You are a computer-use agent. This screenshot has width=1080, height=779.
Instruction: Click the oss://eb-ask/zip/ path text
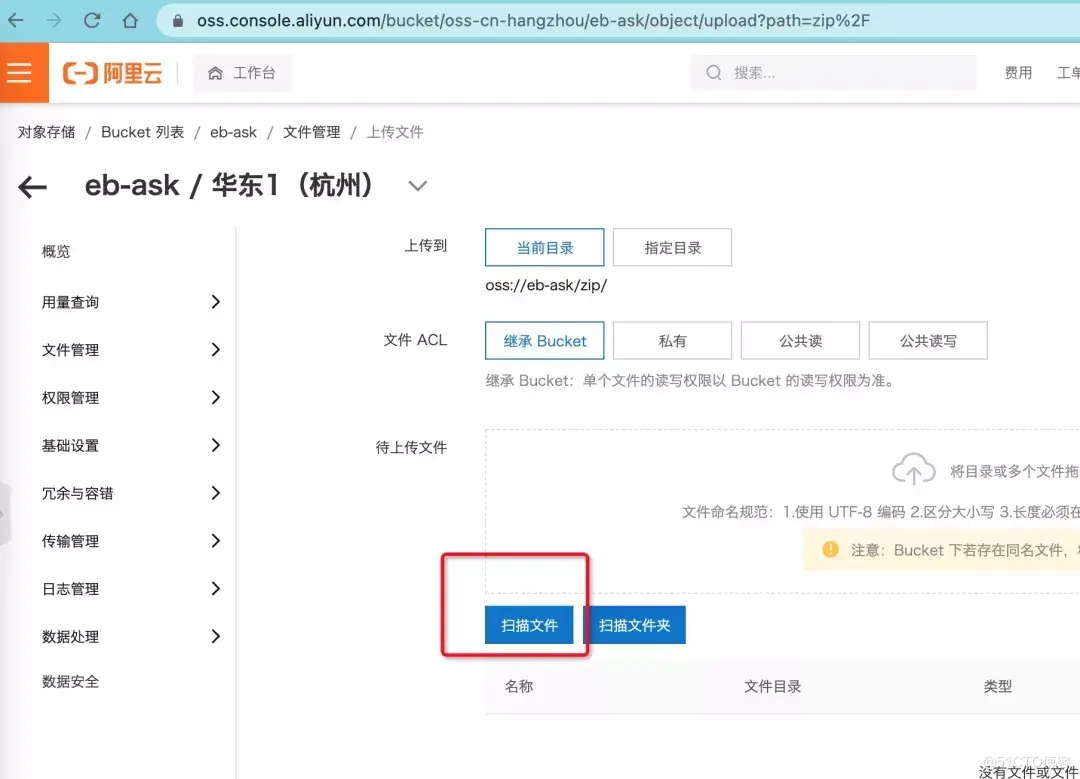click(546, 285)
